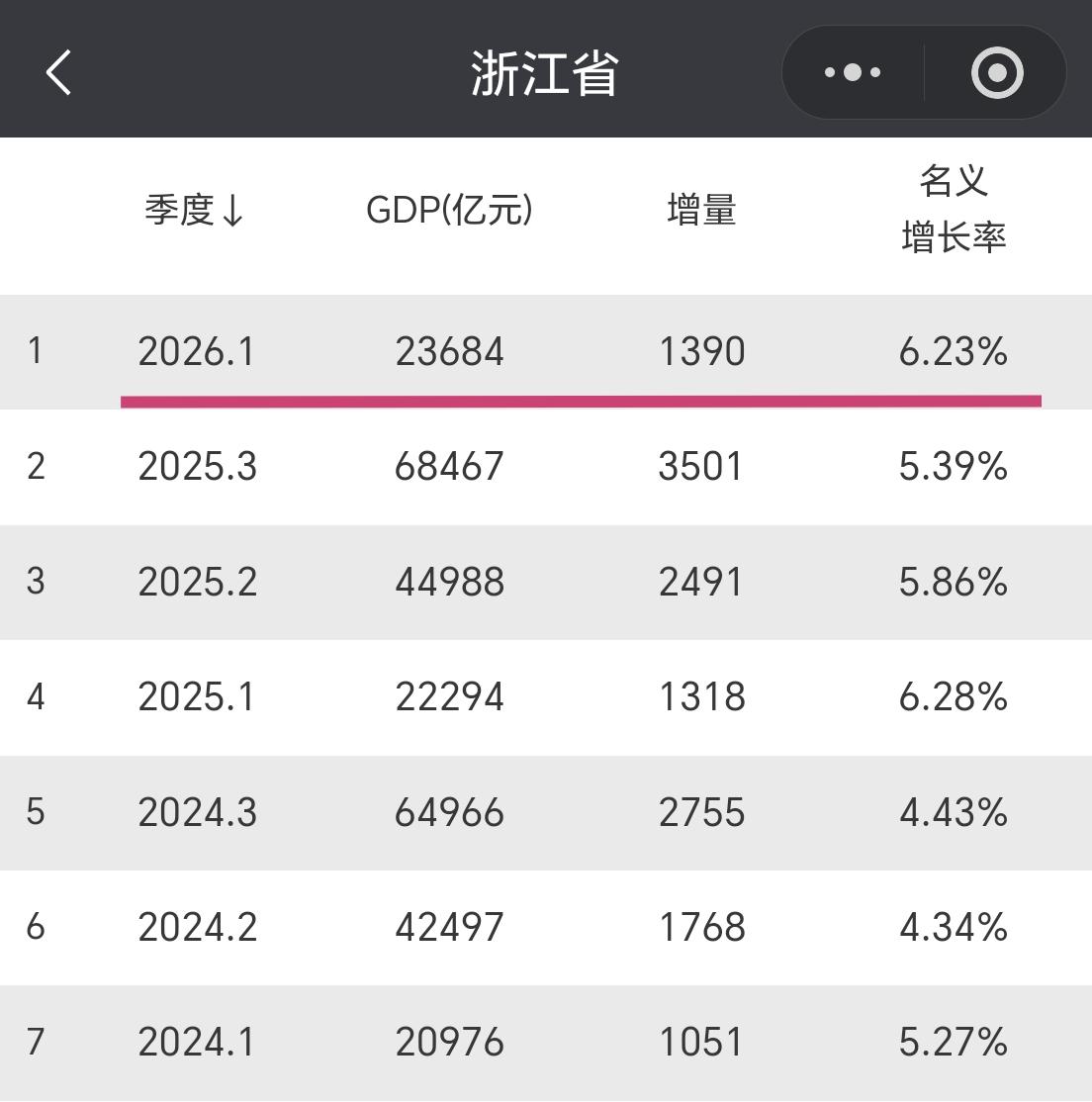Tap the 6.23% growth rate value
Image resolution: width=1092 pixels, height=1102 pixels.
click(x=955, y=352)
